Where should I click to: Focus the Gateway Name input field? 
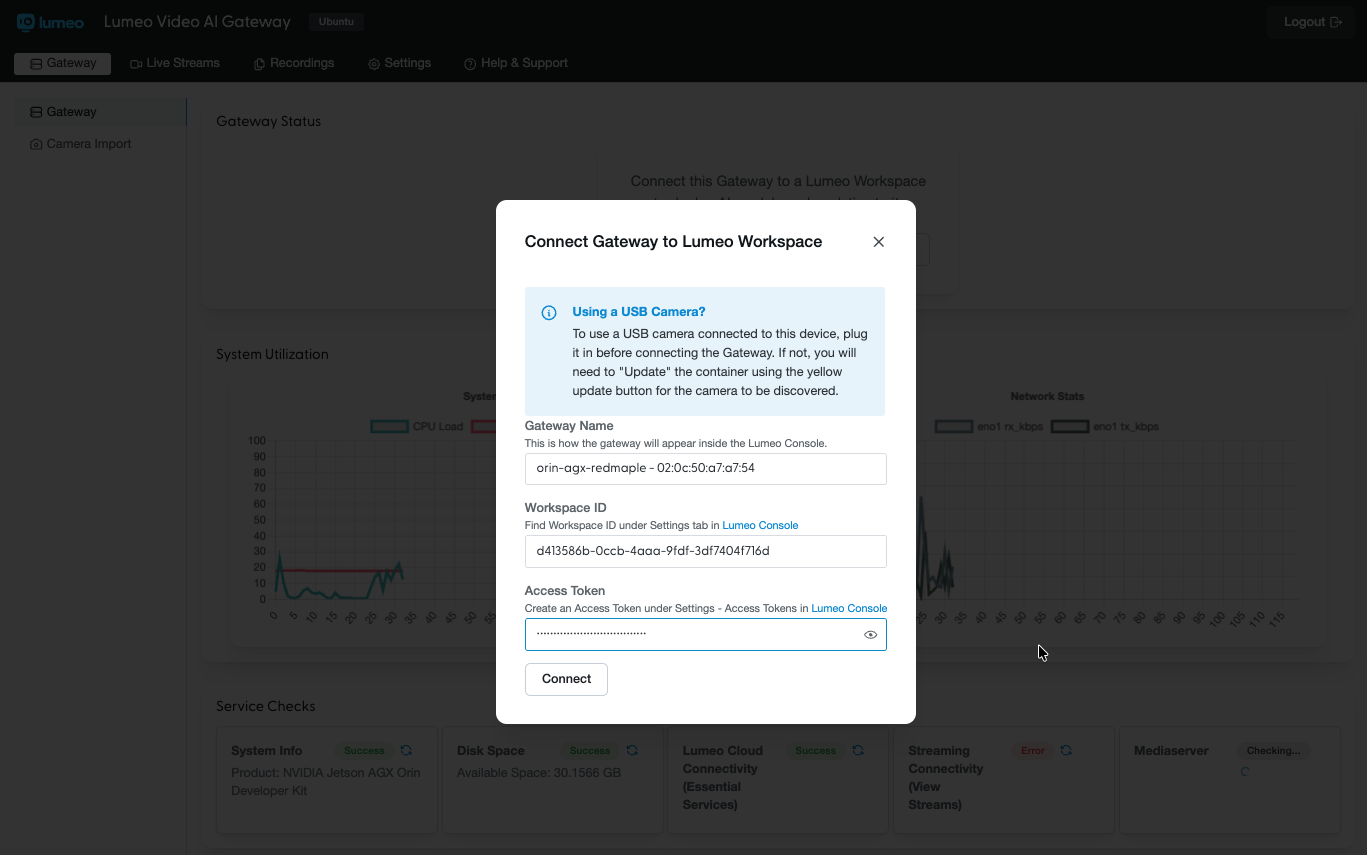(x=706, y=469)
